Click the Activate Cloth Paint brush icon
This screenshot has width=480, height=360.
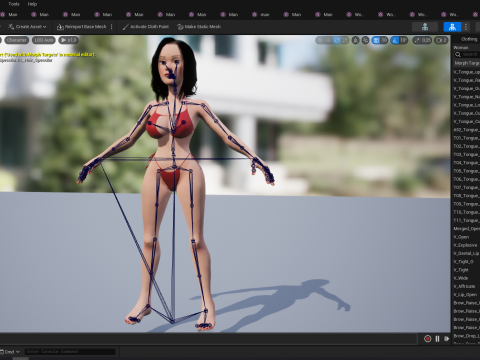click(x=125, y=27)
